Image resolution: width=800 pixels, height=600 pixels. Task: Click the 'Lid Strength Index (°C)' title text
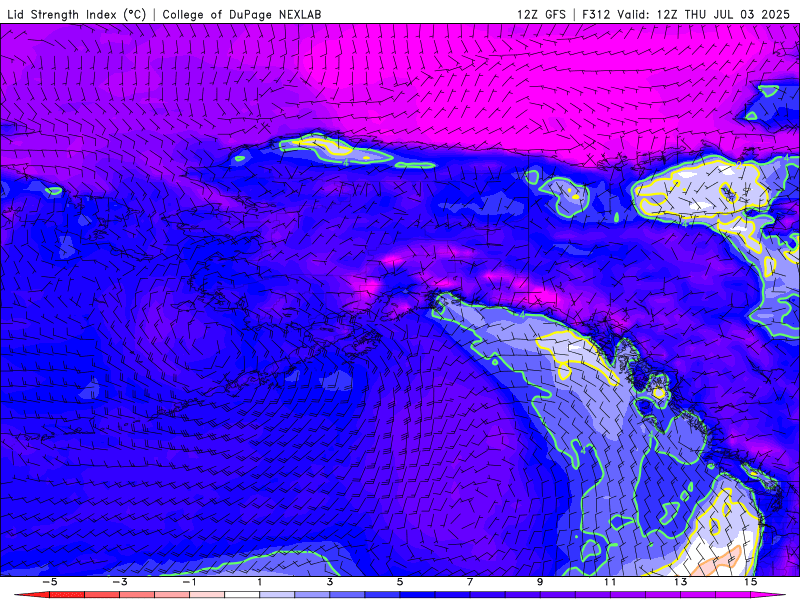[x=77, y=14]
